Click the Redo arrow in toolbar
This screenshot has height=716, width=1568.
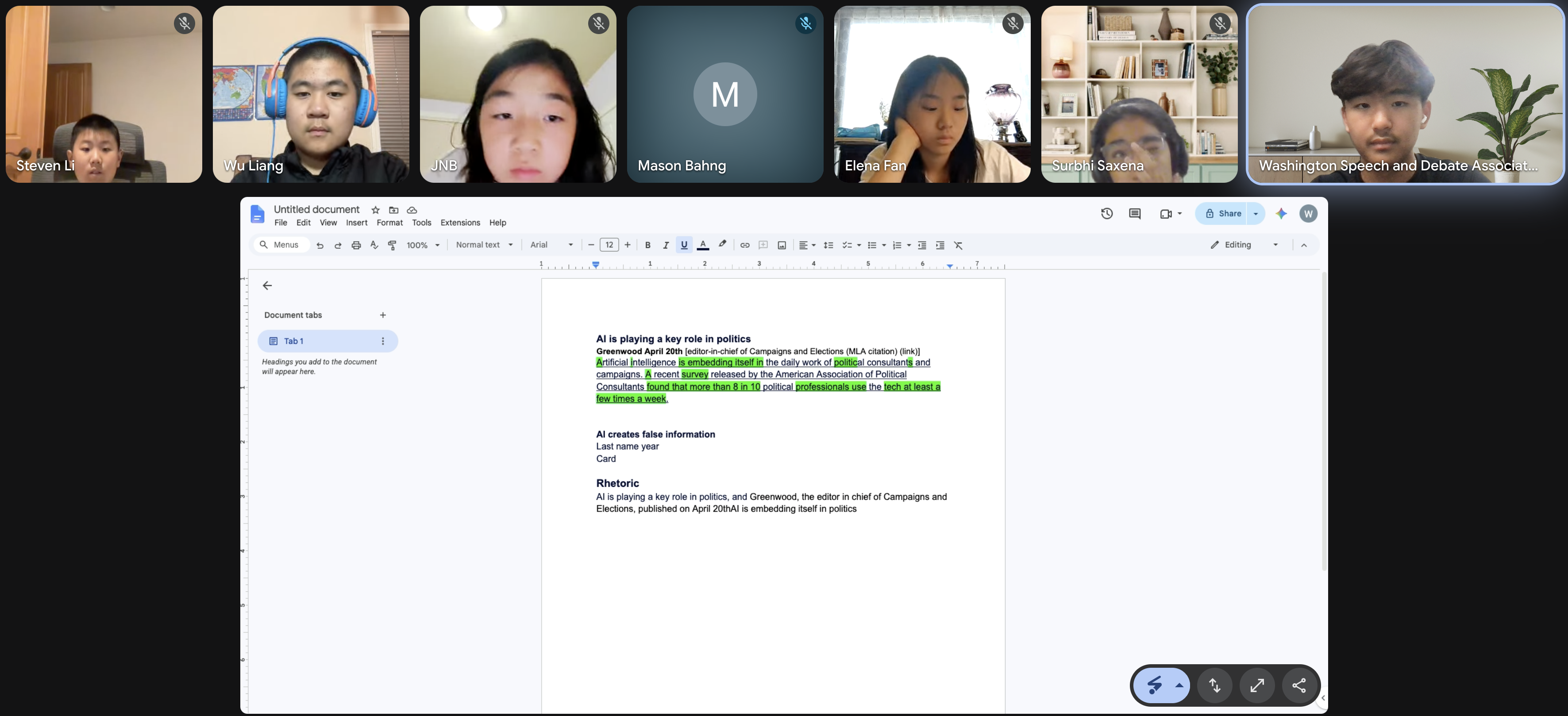tap(338, 245)
